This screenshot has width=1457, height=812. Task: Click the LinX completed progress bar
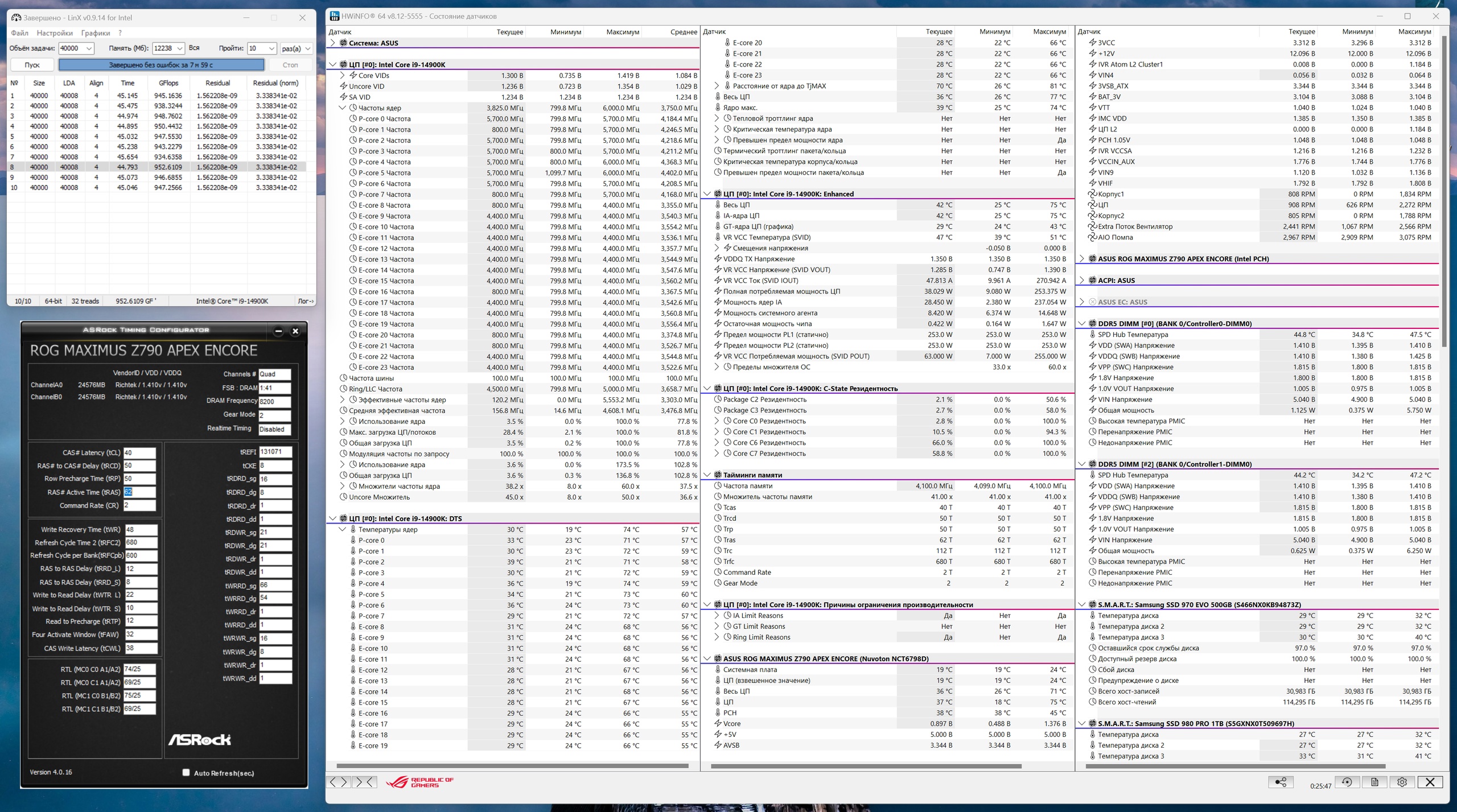point(161,65)
